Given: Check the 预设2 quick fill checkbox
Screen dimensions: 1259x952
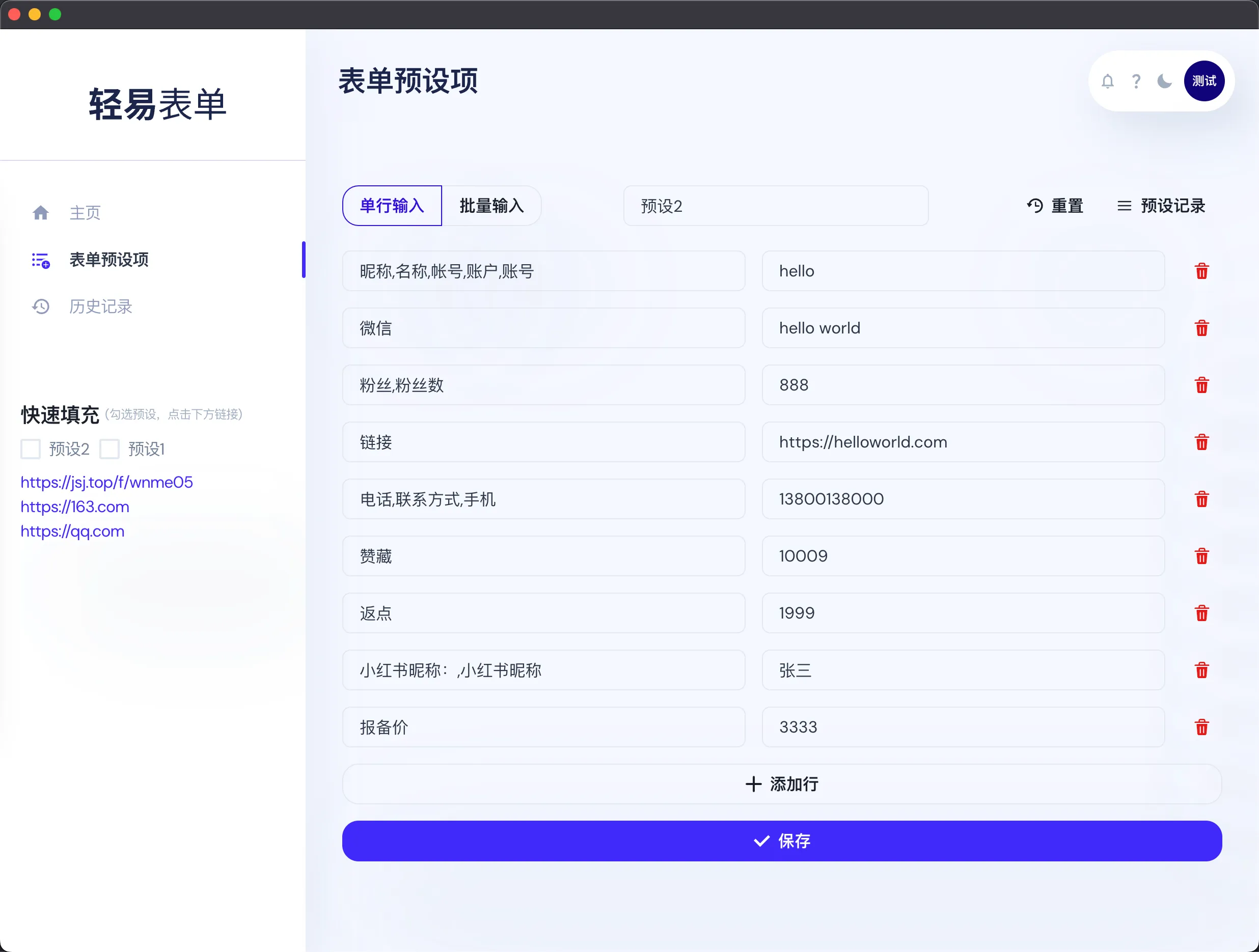Looking at the screenshot, I should [30, 449].
